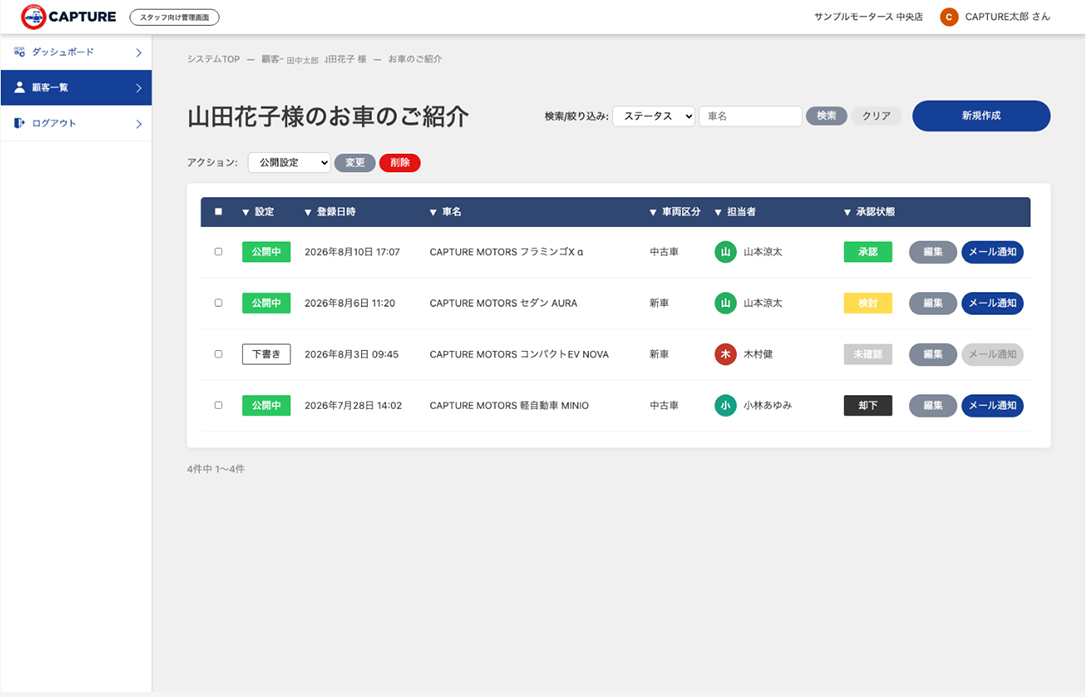Click 公開中 badge in セダン AURA row
The image size is (1086, 697).
(266, 303)
